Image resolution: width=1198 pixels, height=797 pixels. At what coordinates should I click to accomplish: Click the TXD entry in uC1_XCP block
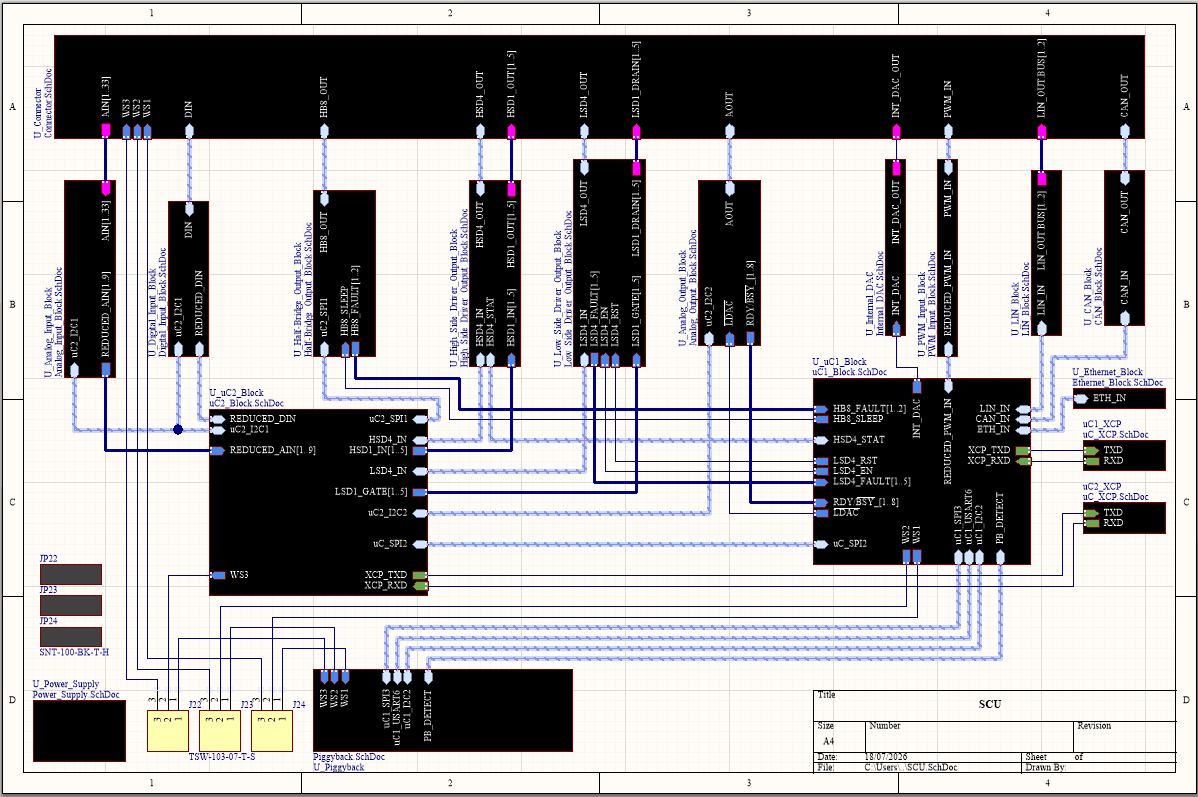point(1104,450)
